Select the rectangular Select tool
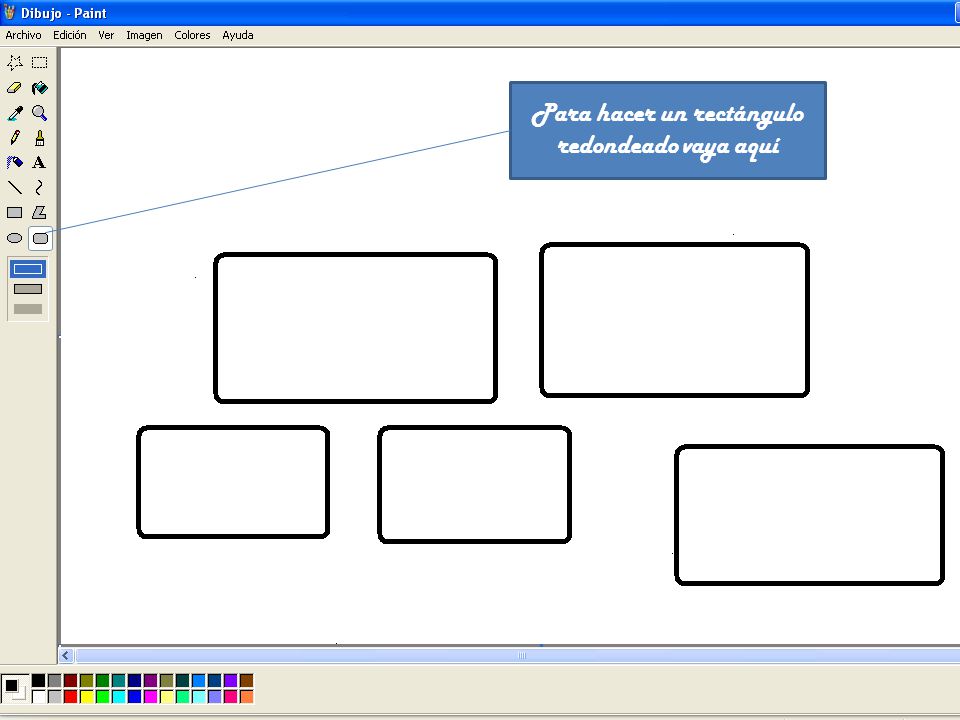Viewport: 960px width, 720px height. point(40,62)
